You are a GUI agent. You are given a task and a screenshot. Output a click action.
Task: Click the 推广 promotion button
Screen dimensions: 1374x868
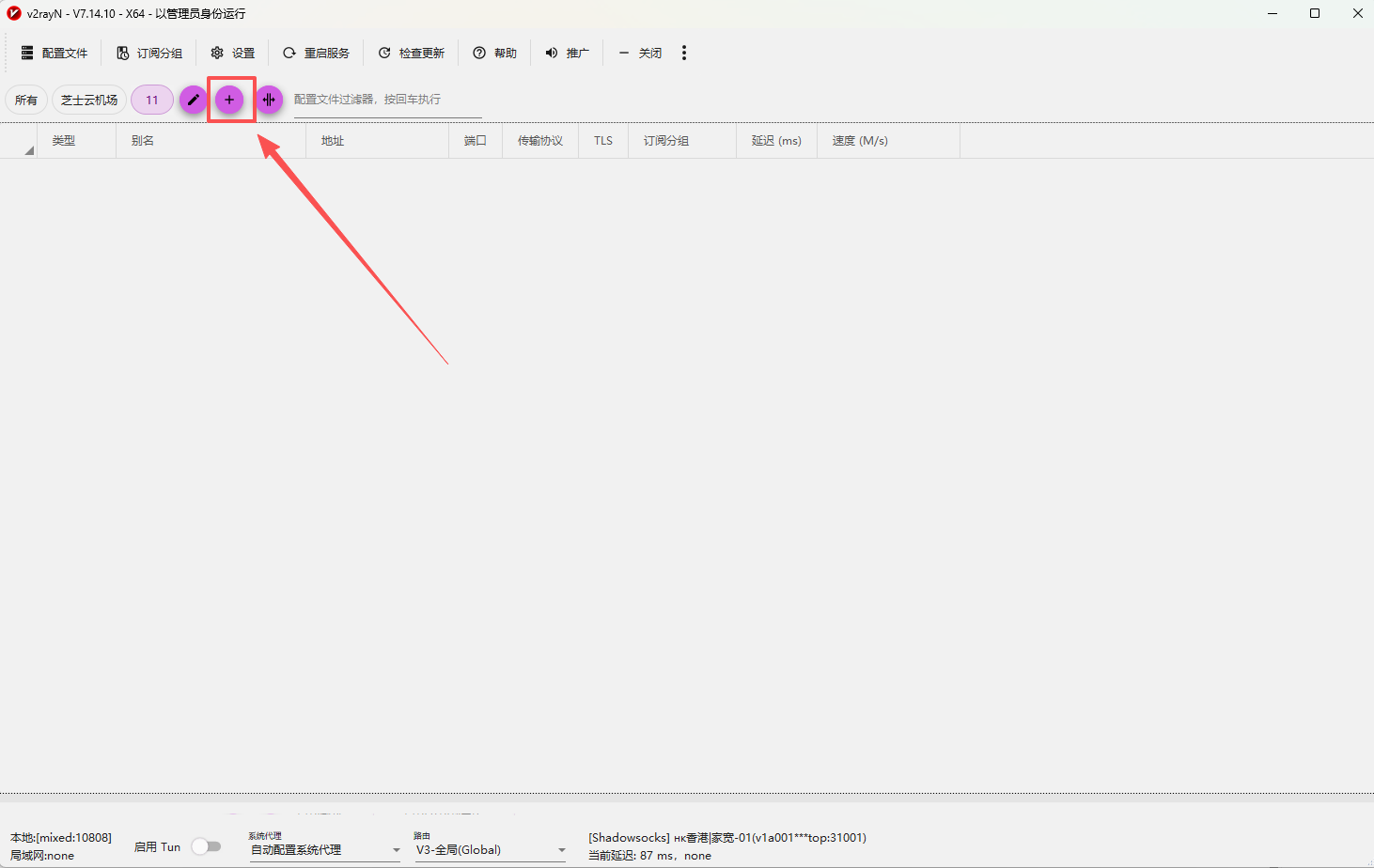tap(567, 53)
